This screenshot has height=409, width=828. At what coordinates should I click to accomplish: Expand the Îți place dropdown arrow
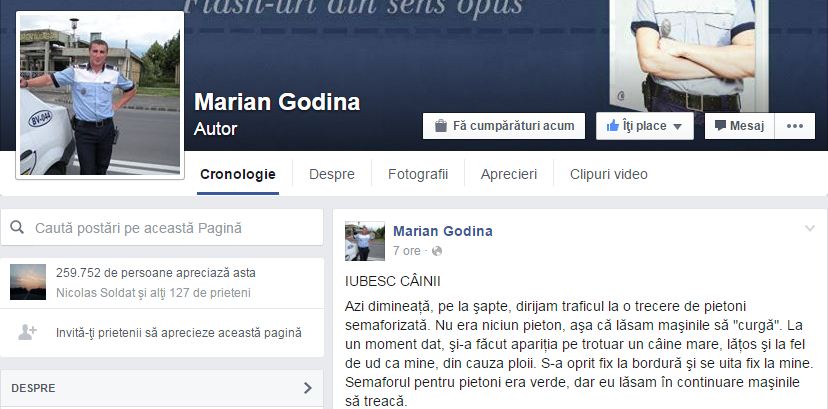tap(678, 127)
